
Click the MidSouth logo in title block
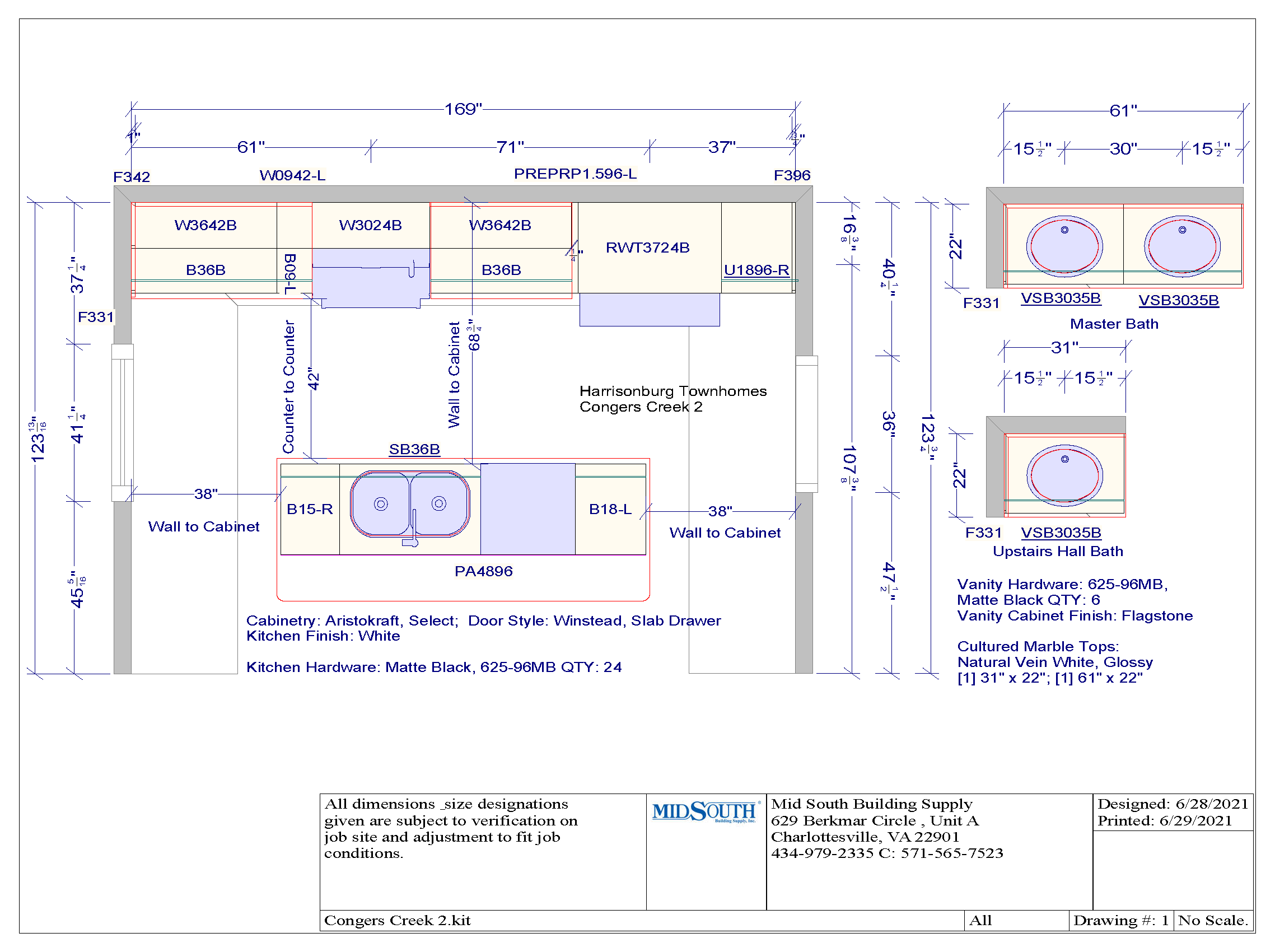coord(704,811)
